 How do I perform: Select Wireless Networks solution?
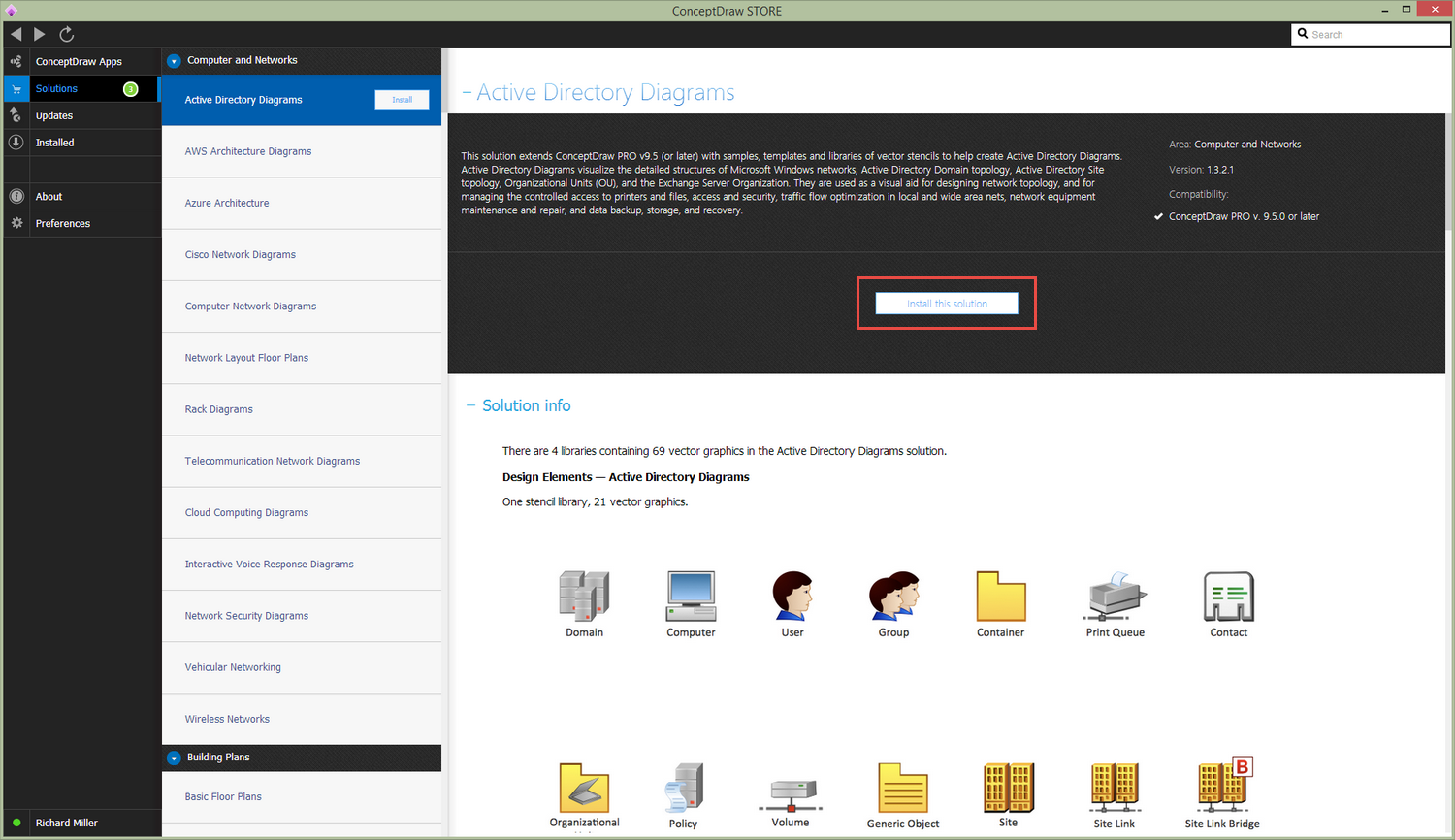tap(302, 719)
